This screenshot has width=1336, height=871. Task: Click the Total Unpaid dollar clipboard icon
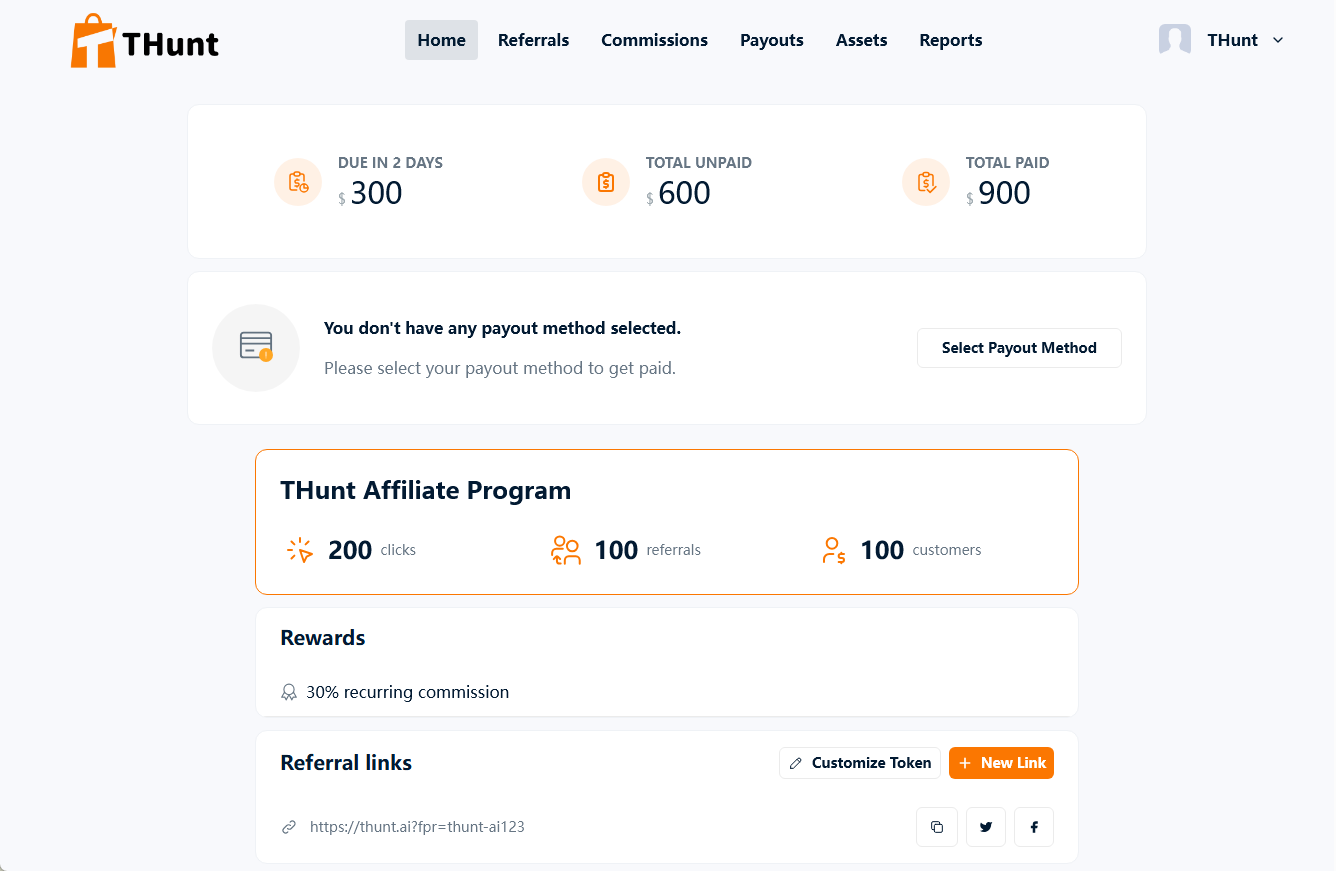[x=606, y=182]
